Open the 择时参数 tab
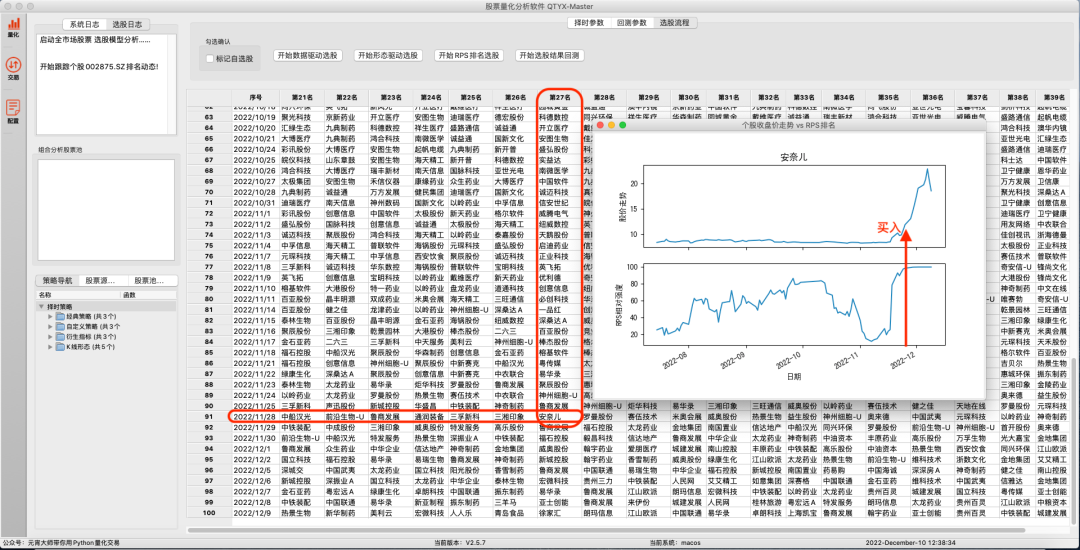1080x550 pixels. coord(589,23)
